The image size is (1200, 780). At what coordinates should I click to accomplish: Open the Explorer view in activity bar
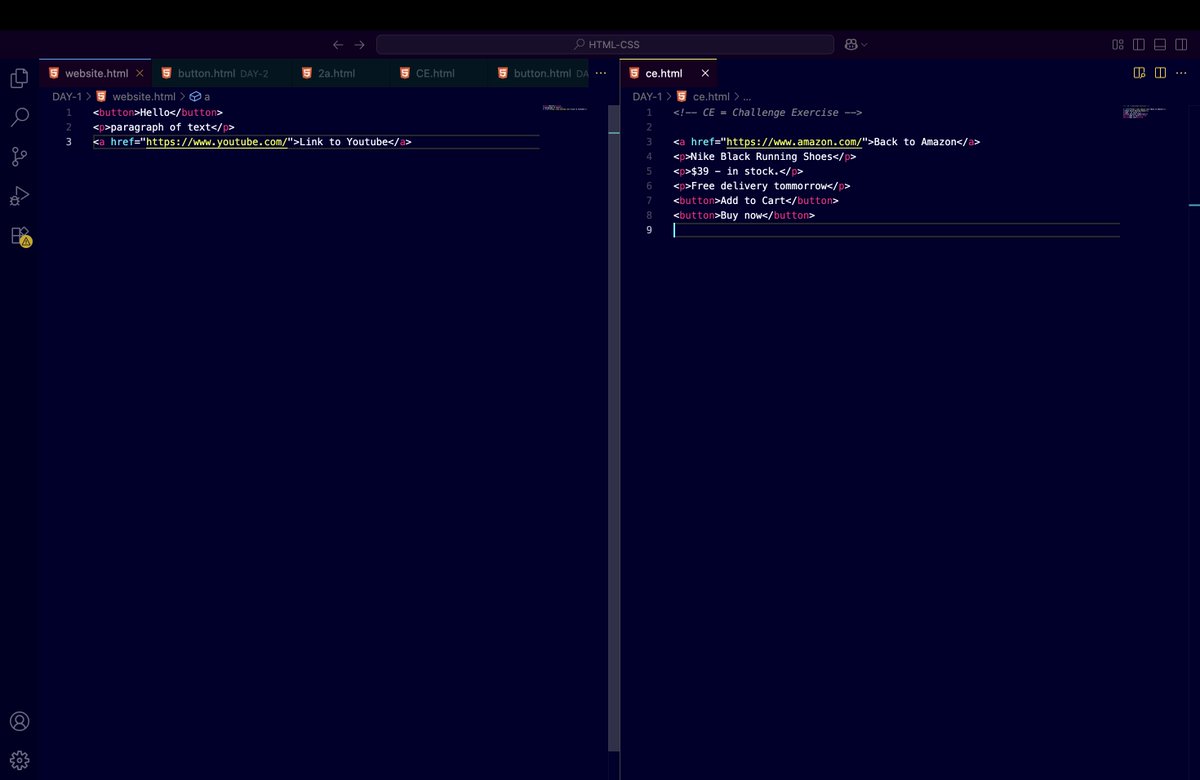[x=19, y=78]
